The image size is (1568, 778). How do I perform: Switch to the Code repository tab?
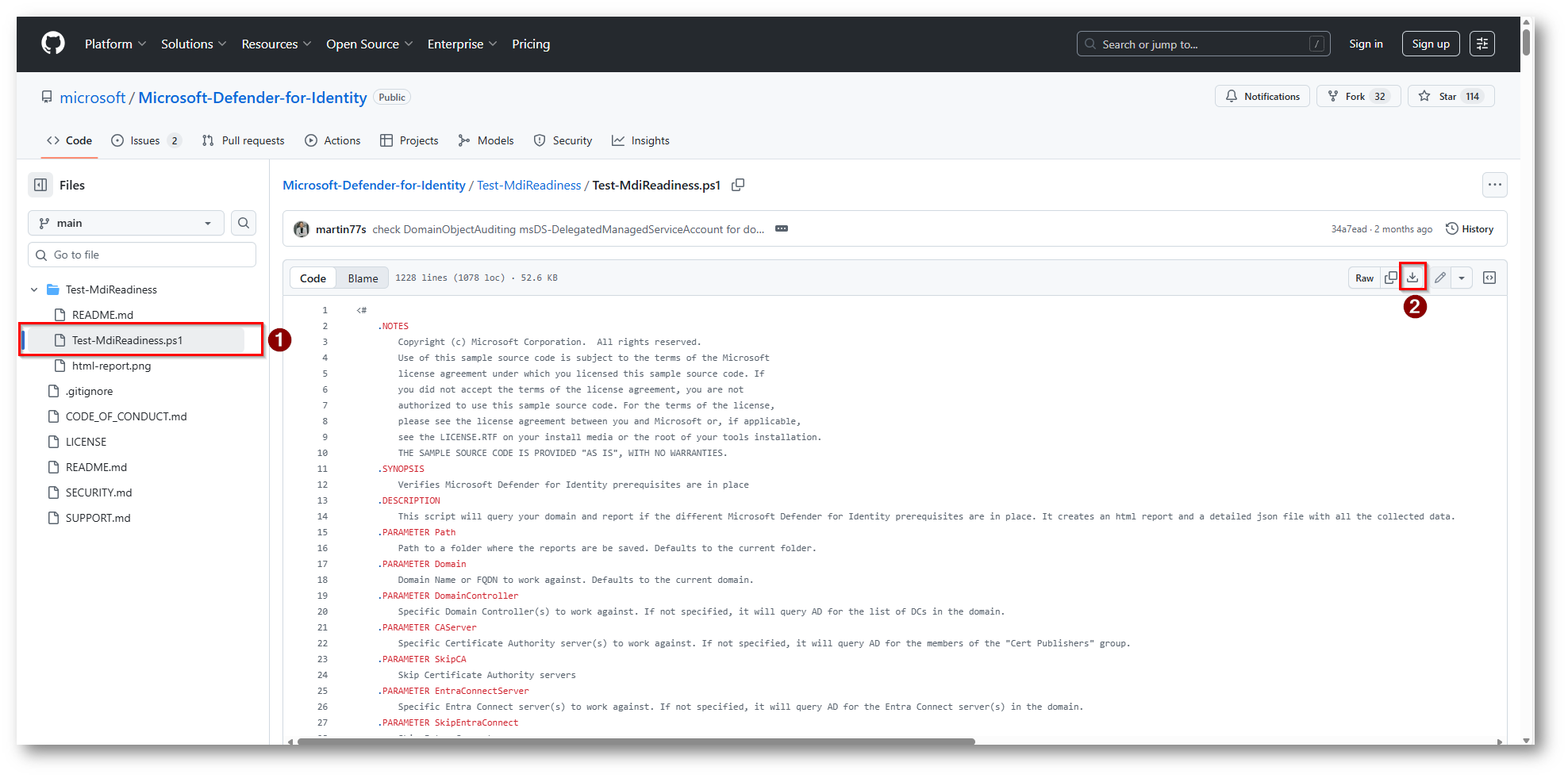pyautogui.click(x=70, y=140)
